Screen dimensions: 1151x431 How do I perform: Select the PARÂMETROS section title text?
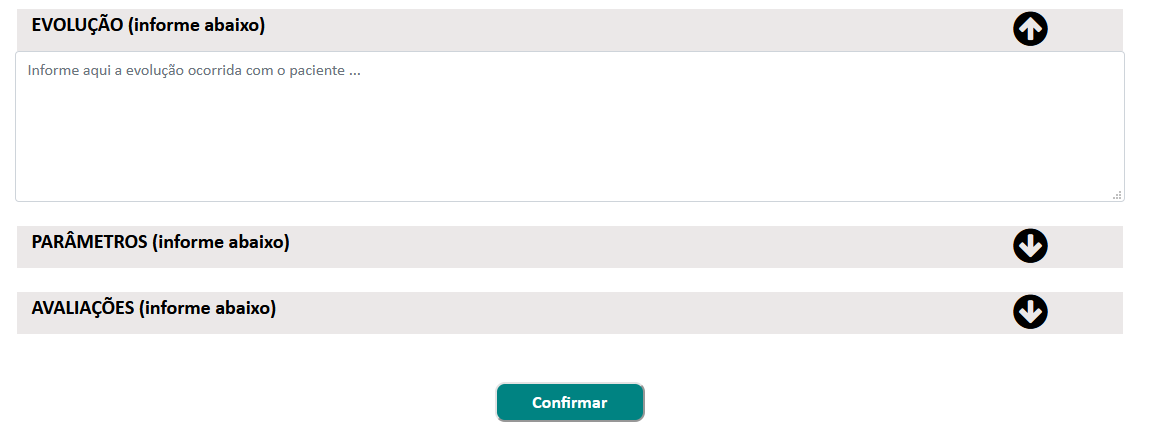click(160, 242)
